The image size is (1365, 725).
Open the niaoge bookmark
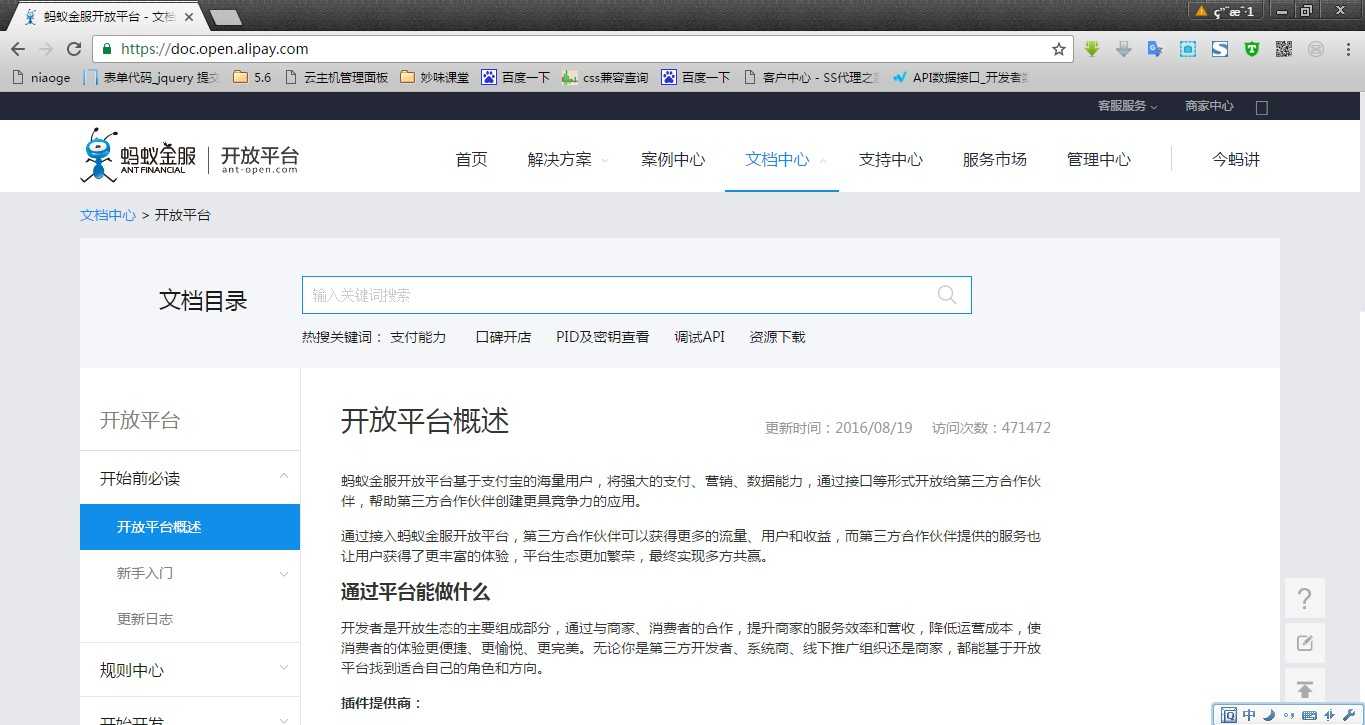click(41, 77)
